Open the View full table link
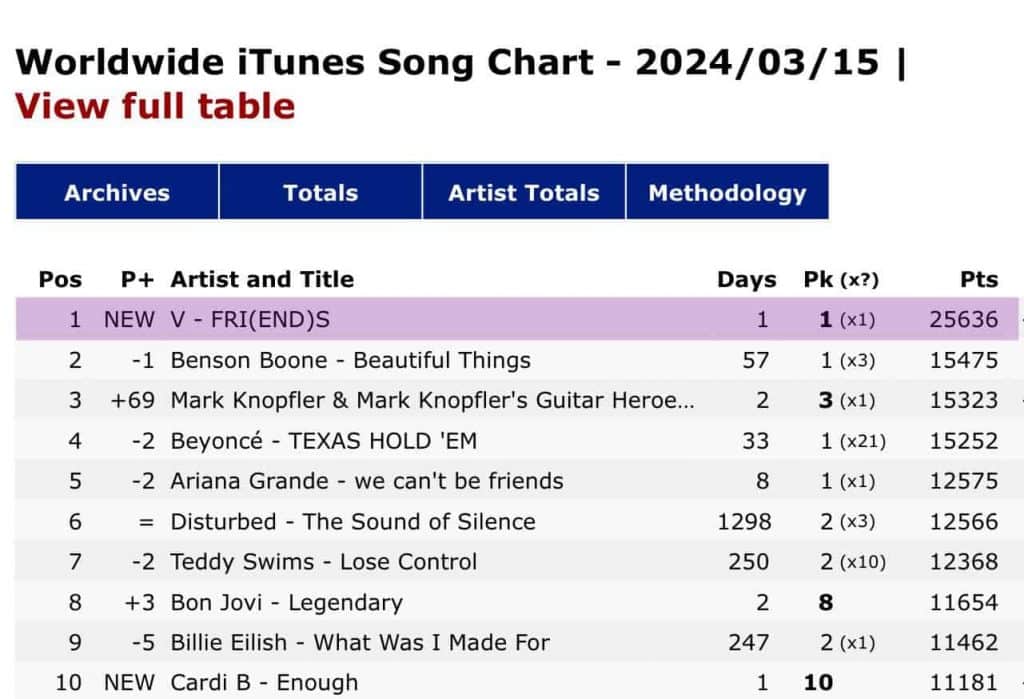The height and width of the screenshot is (699, 1024). point(155,106)
